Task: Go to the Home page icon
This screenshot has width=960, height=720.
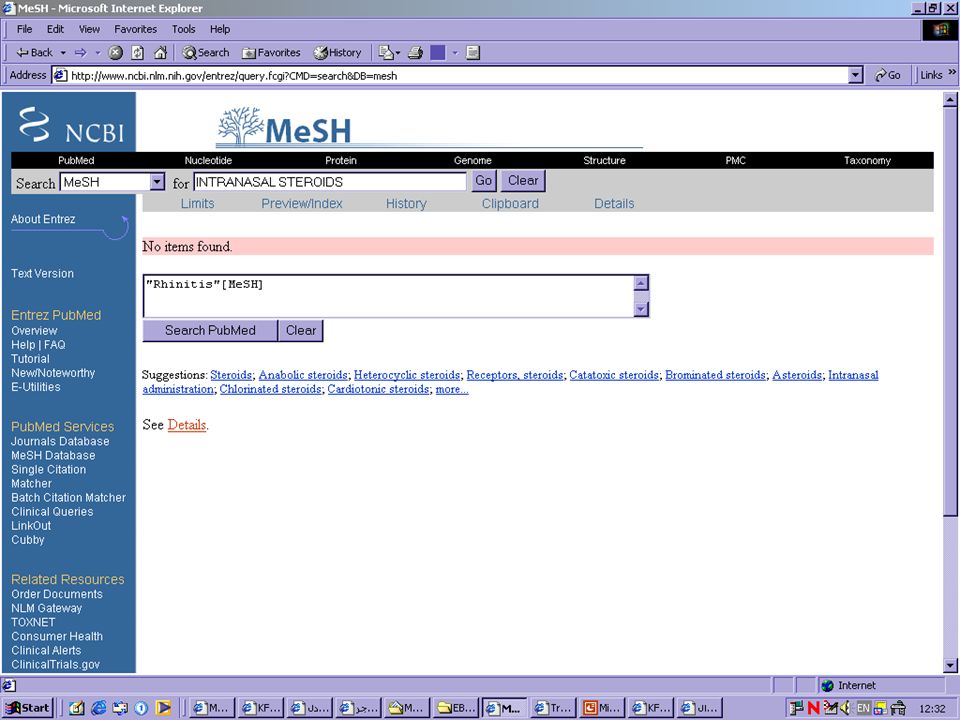Action: click(x=160, y=53)
